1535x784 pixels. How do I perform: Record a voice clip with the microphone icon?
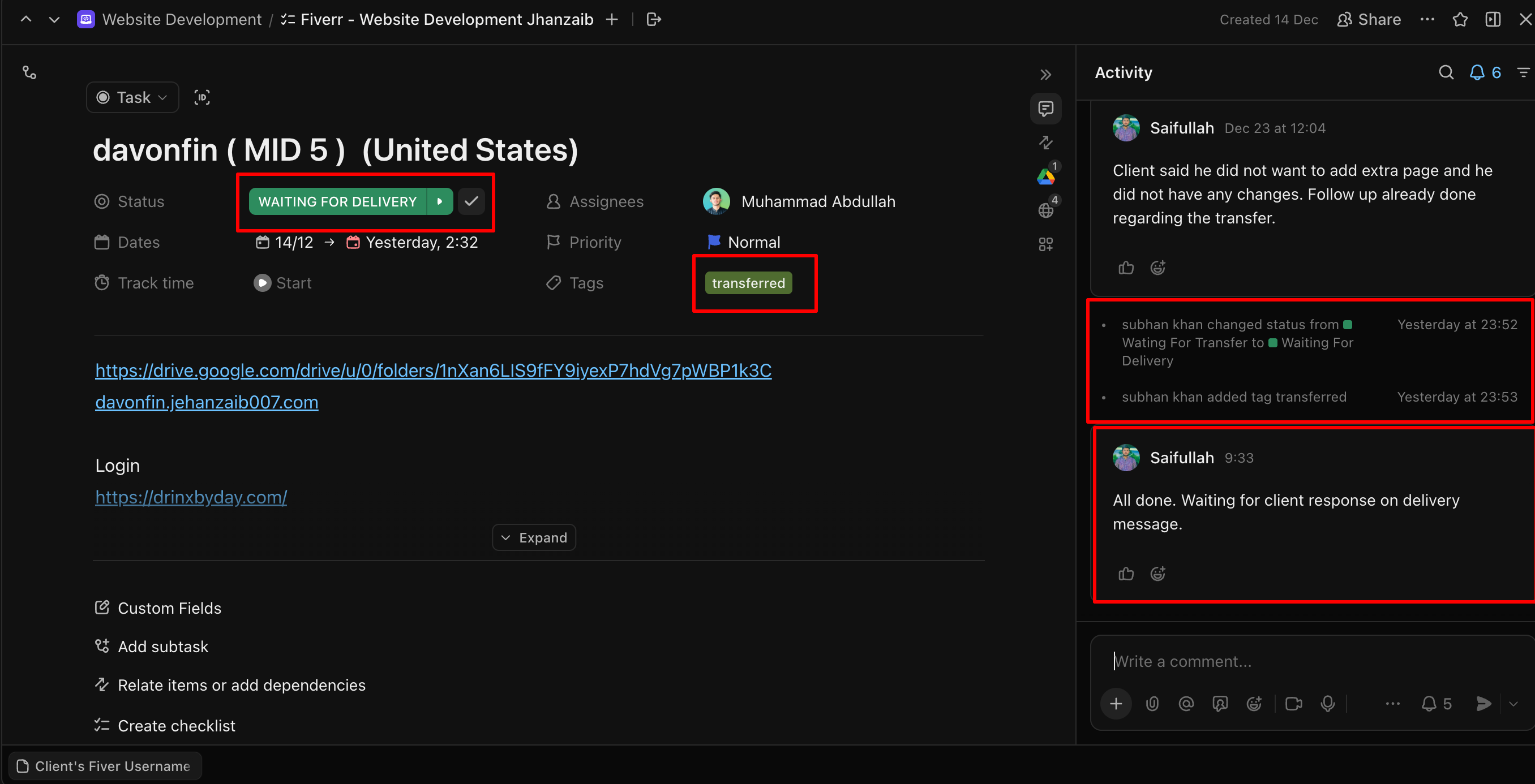click(x=1328, y=704)
